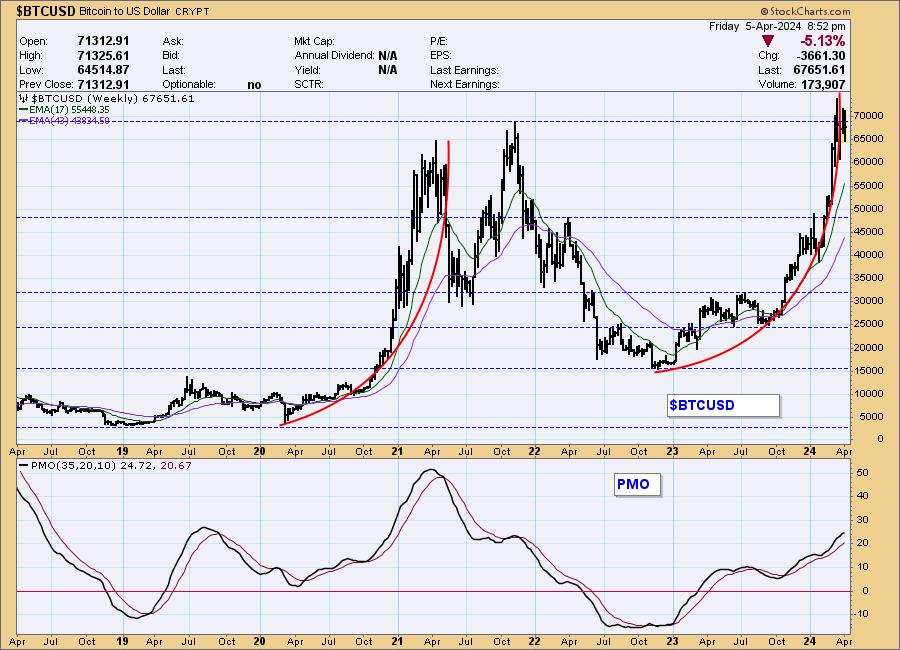
Task: Click the '$BTCUSD (Weekly) 67651.61' legend
Action: pyautogui.click(x=108, y=99)
